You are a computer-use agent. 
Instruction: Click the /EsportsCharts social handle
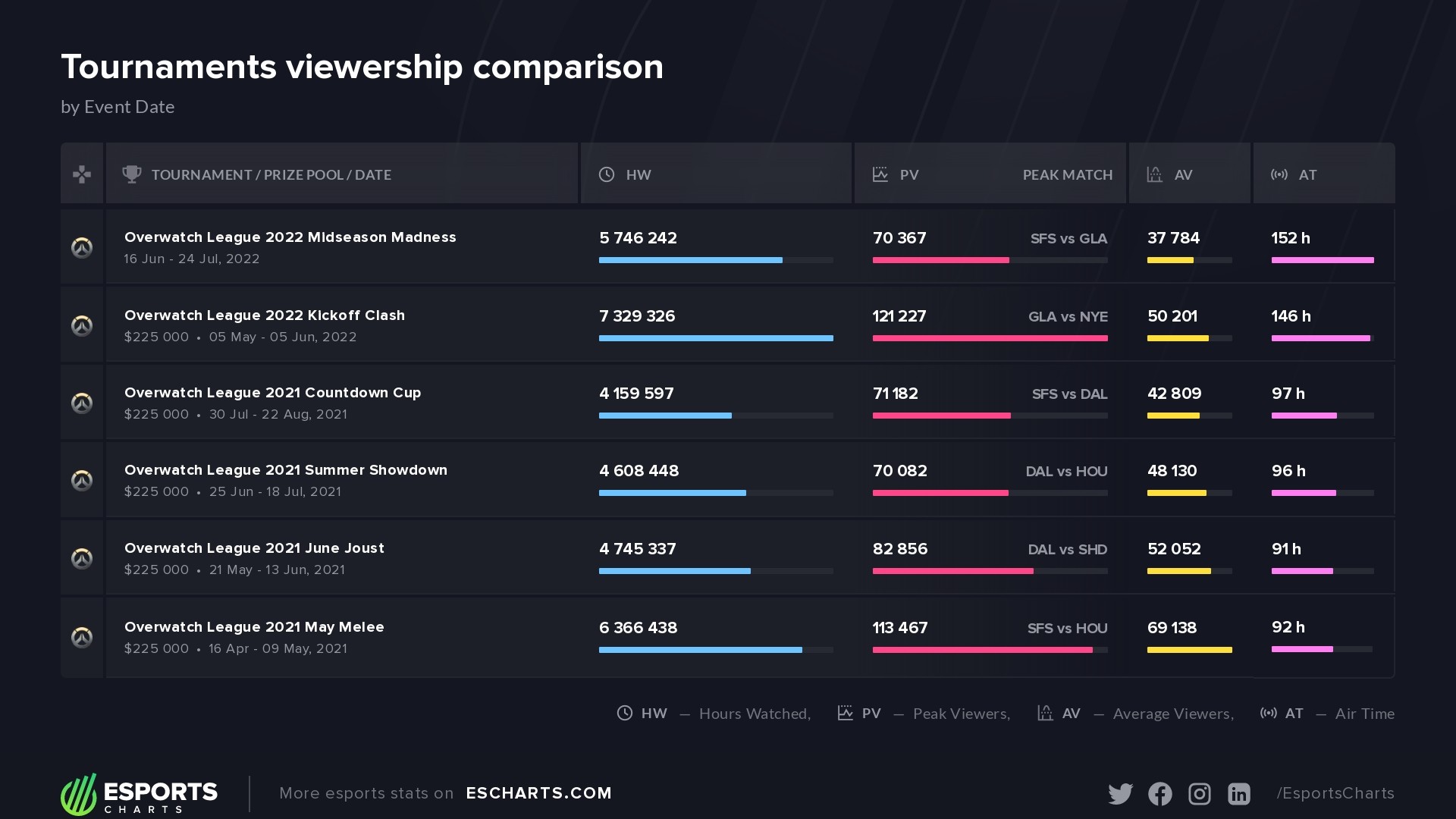click(1335, 793)
